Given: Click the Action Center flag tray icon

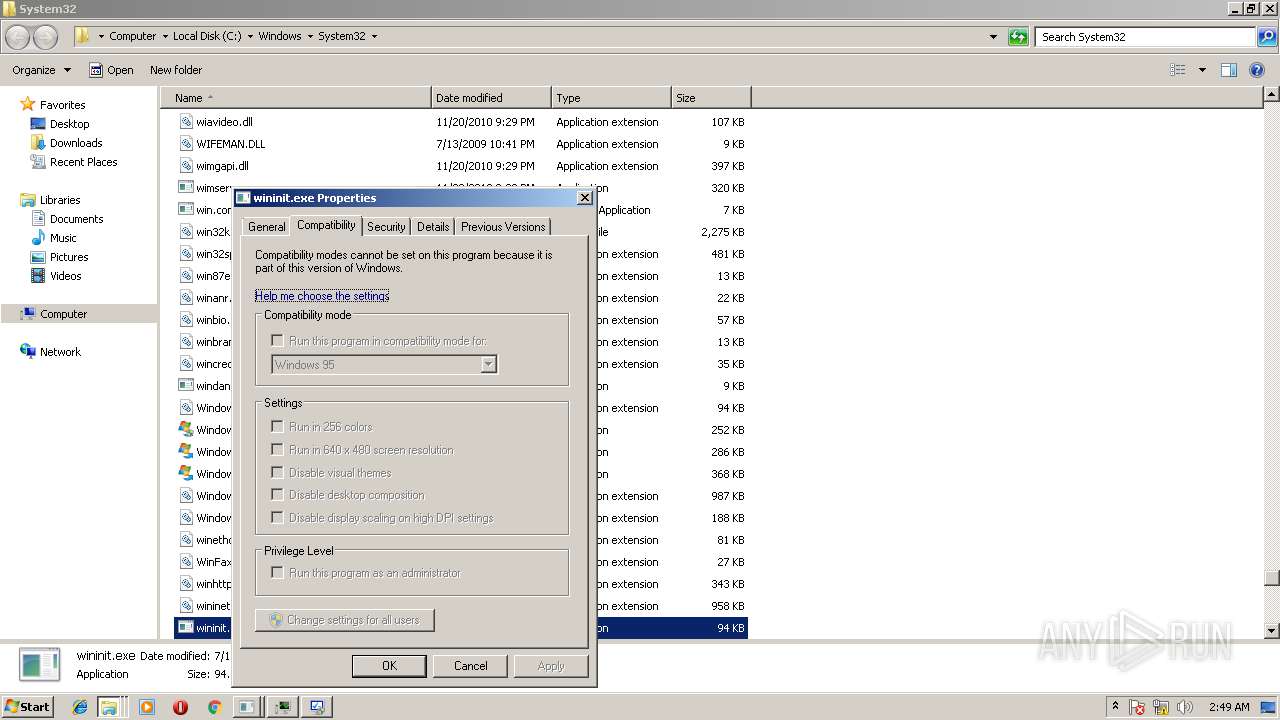Looking at the screenshot, I should click(1137, 707).
